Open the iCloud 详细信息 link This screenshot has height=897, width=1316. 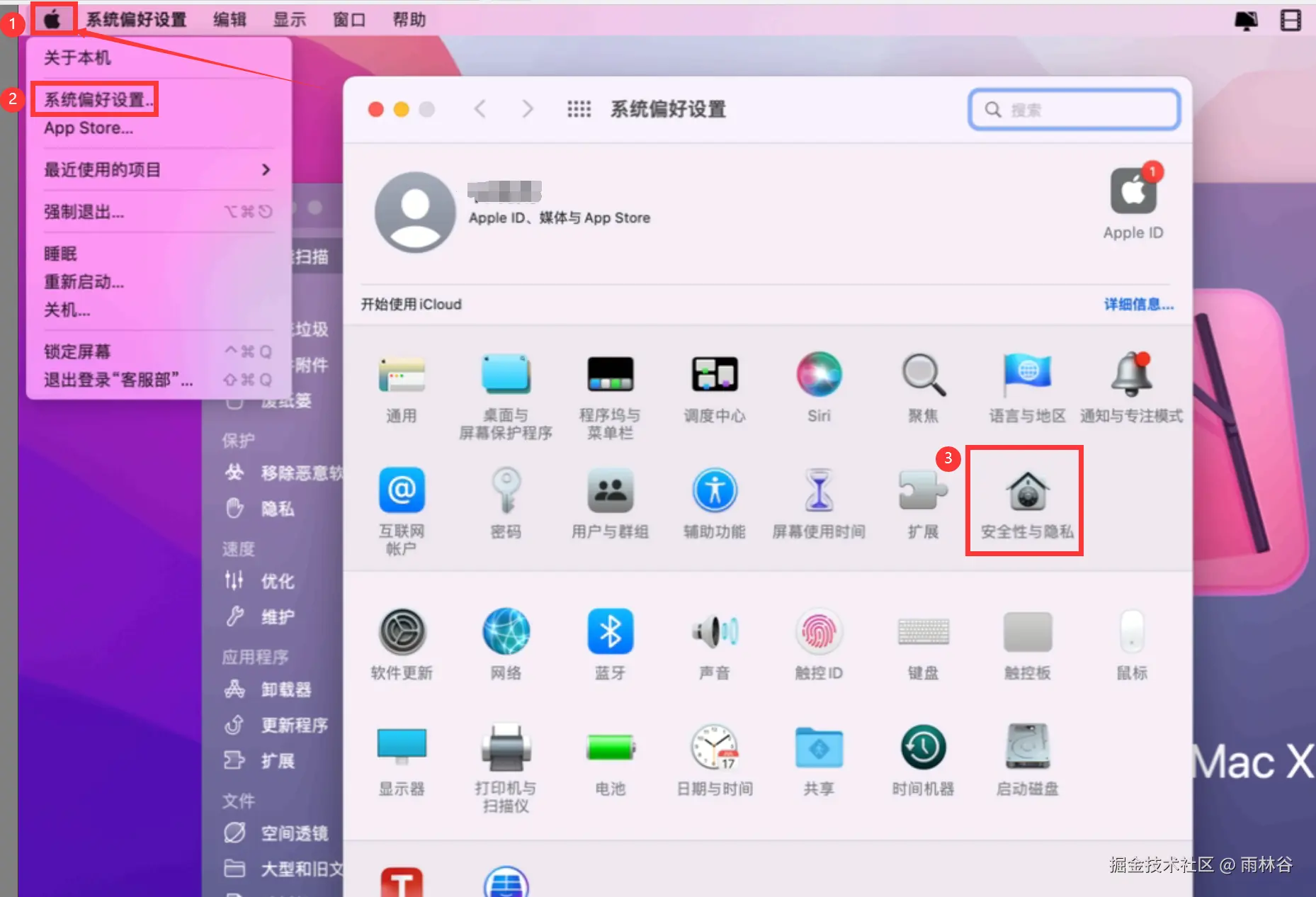coord(1139,305)
